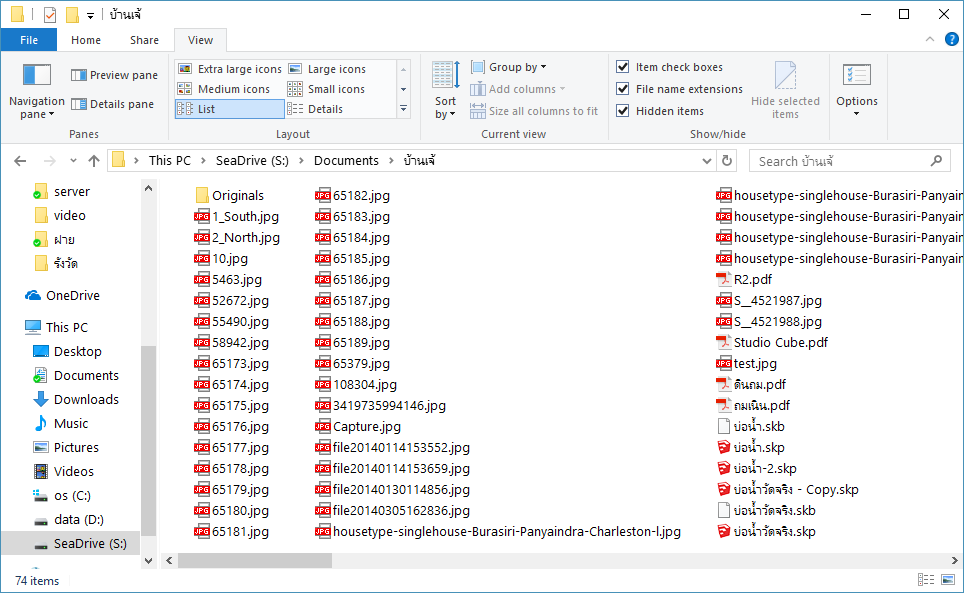Uncheck Item check boxes option
This screenshot has width=964, height=593.
pyautogui.click(x=623, y=67)
